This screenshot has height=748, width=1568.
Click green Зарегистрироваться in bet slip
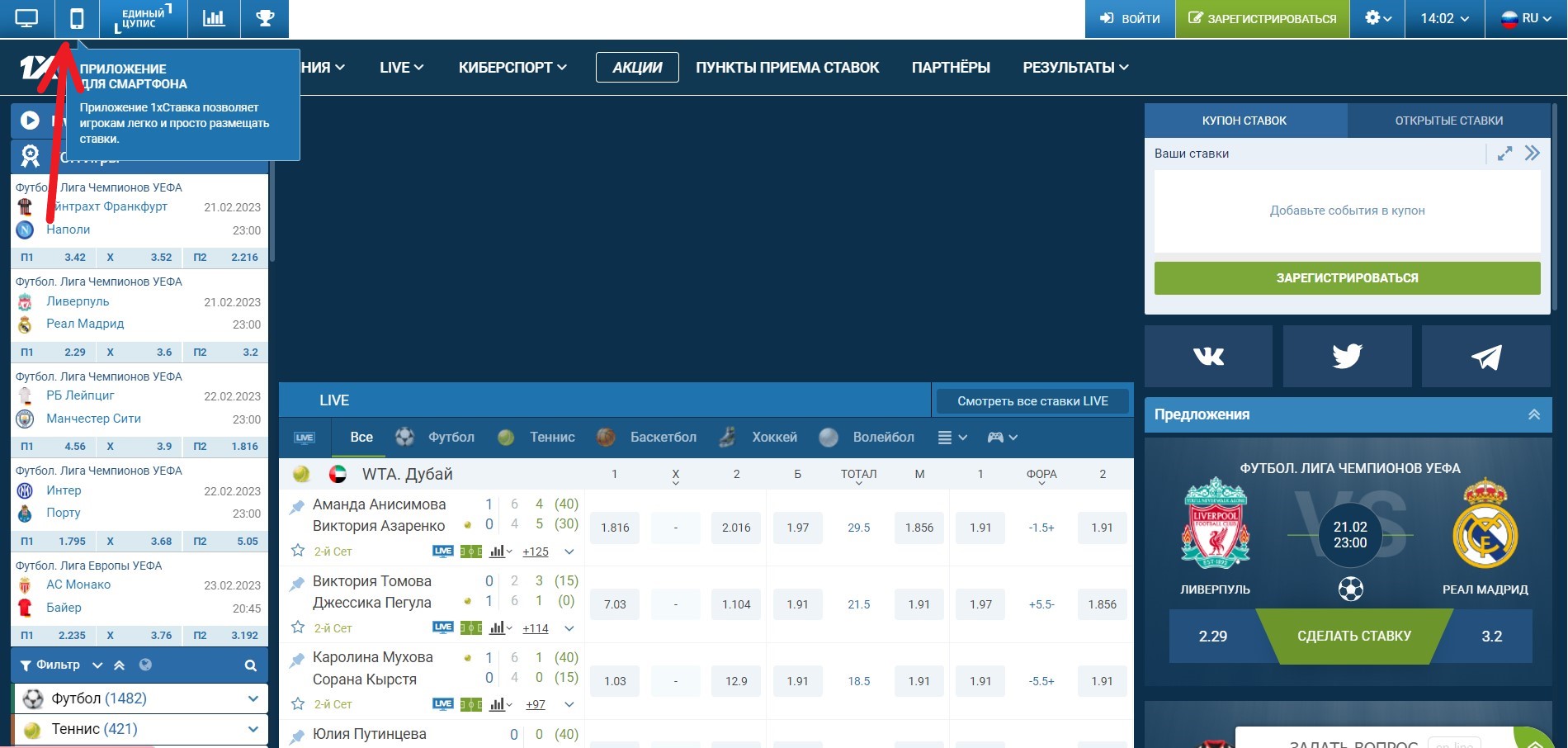pos(1347,278)
